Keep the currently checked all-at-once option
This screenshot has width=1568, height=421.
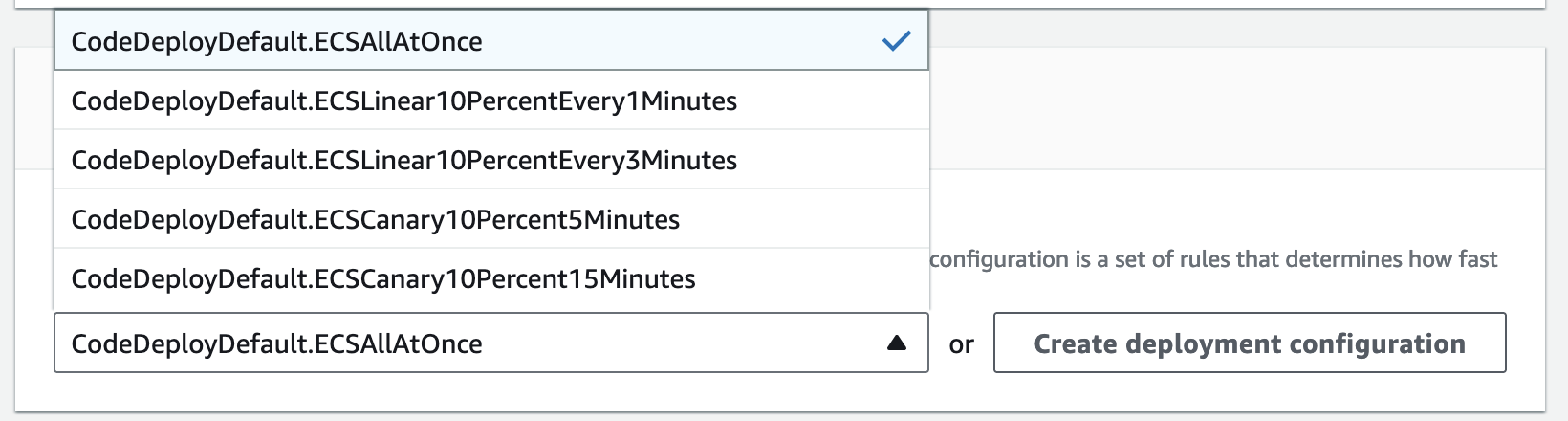pos(277,41)
